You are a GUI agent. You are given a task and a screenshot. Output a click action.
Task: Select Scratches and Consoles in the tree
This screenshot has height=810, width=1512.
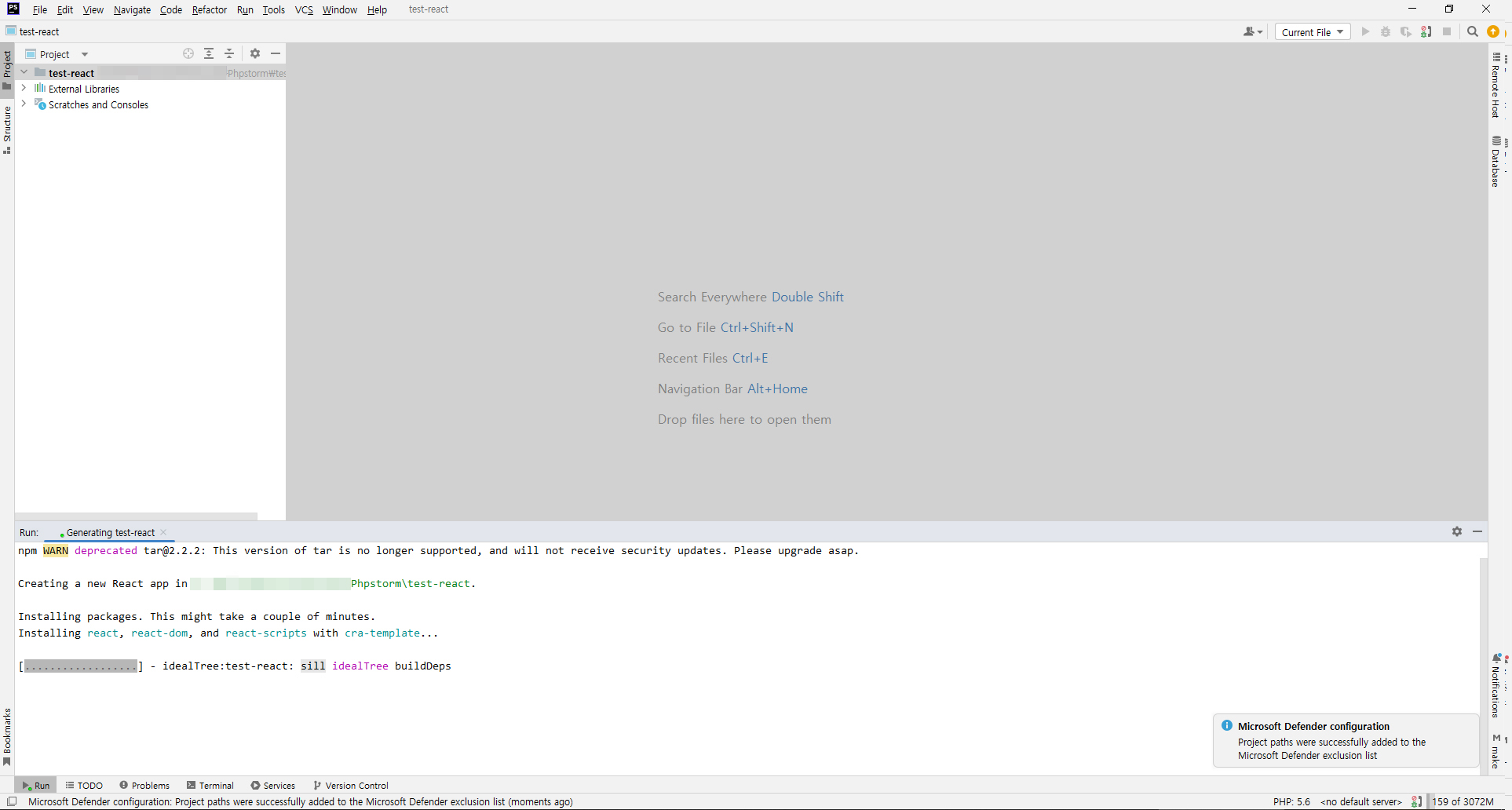click(98, 104)
